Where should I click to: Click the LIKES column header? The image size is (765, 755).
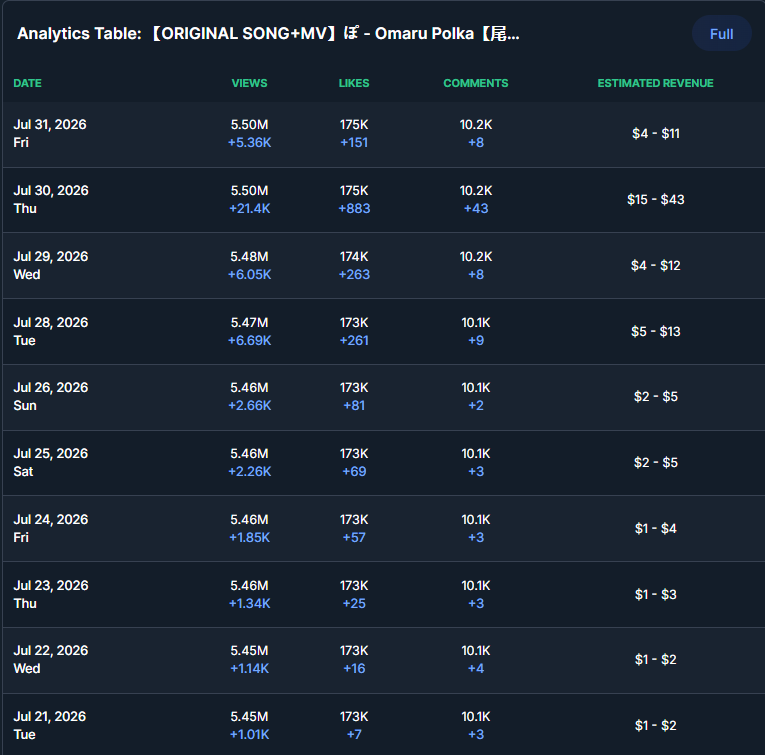354,83
